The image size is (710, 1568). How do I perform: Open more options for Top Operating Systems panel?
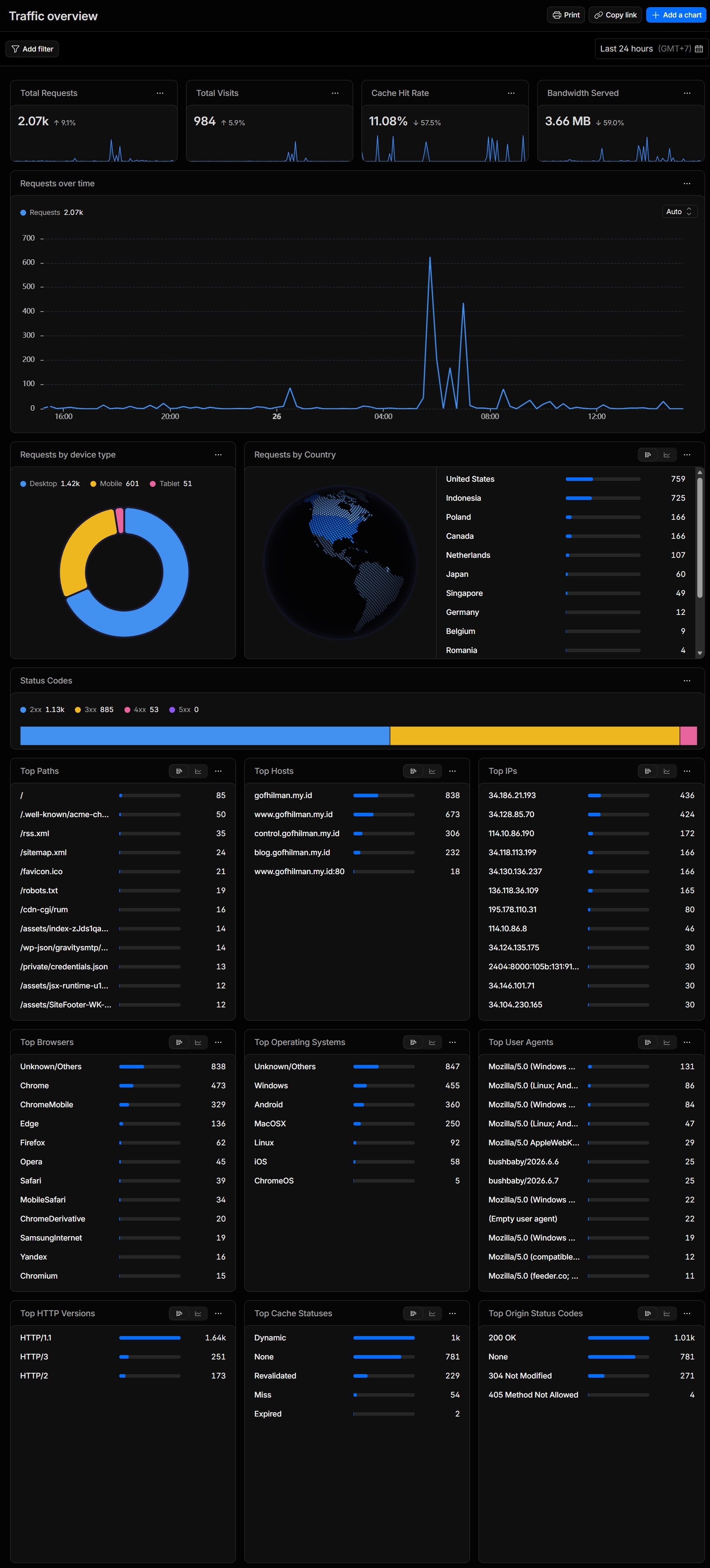click(452, 1042)
